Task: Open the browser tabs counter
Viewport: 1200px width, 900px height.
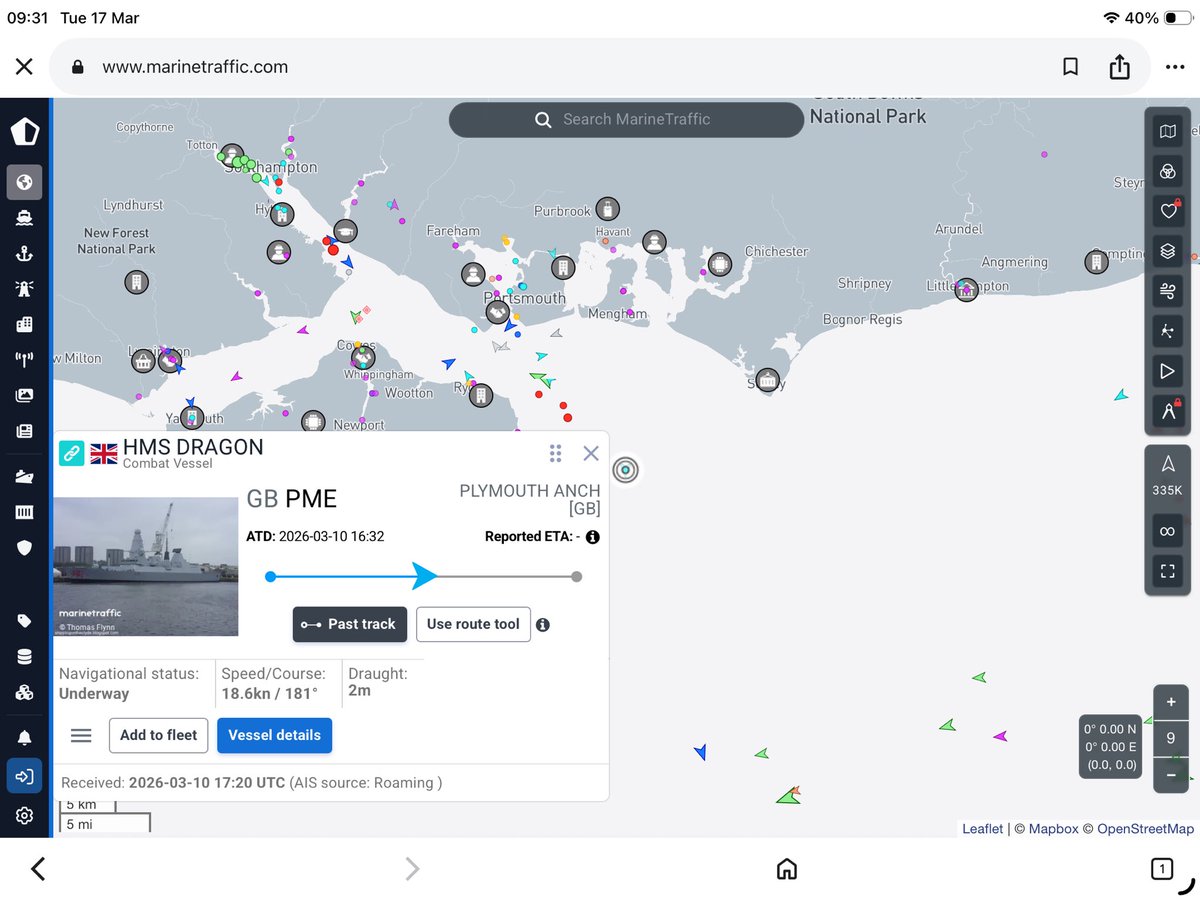Action: 1161,869
